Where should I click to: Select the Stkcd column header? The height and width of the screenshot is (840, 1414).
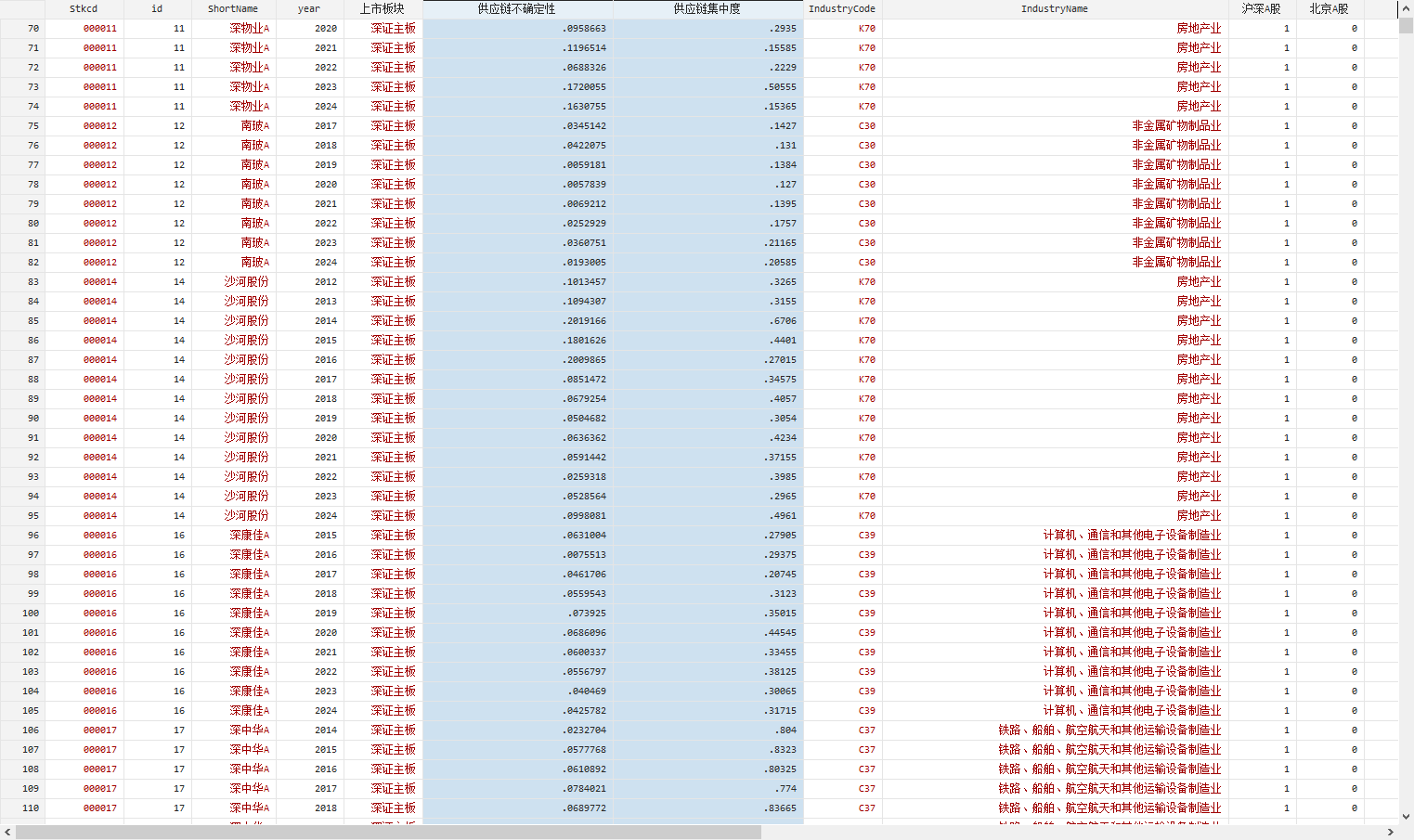(84, 8)
